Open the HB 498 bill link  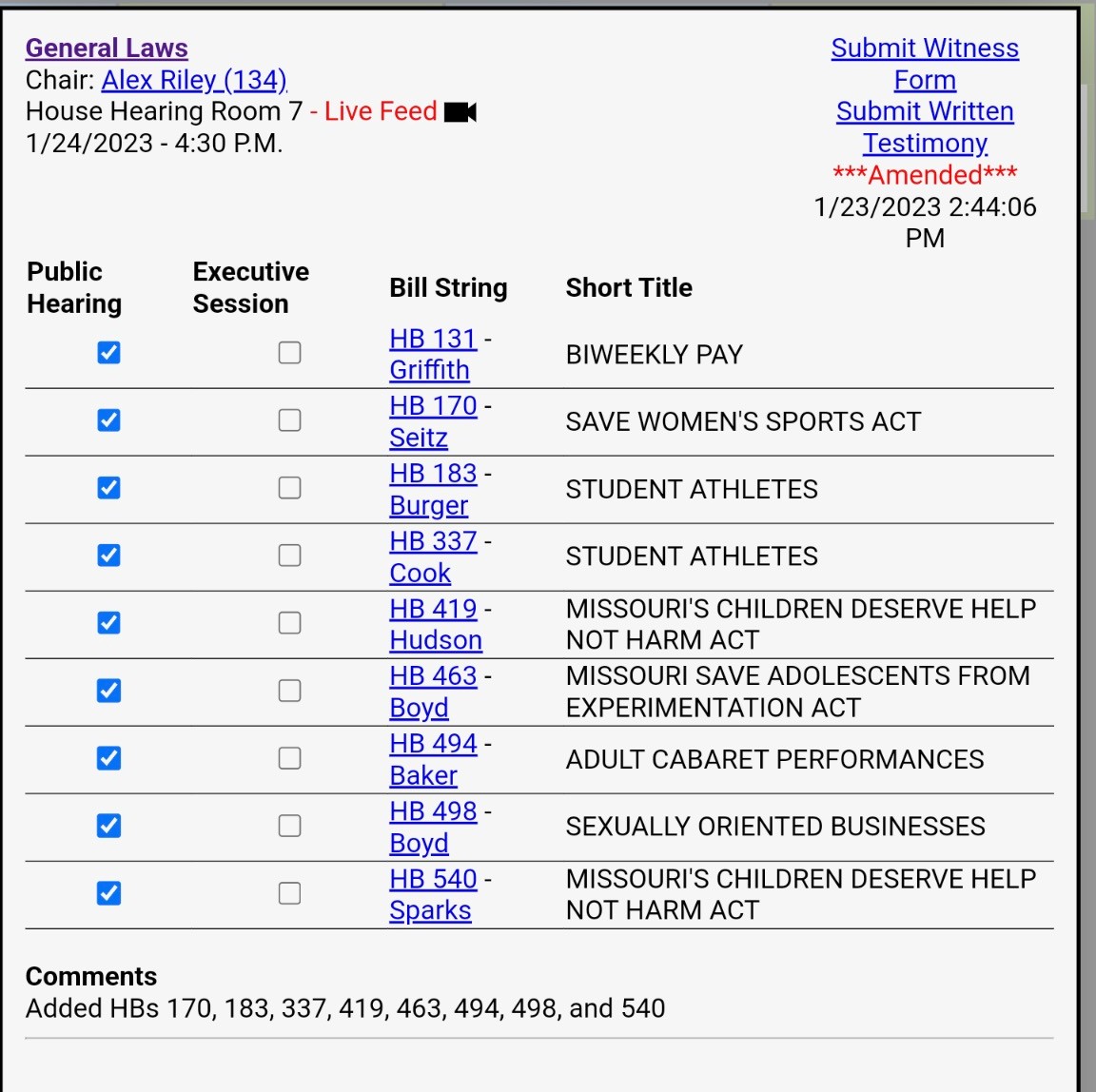click(x=434, y=811)
